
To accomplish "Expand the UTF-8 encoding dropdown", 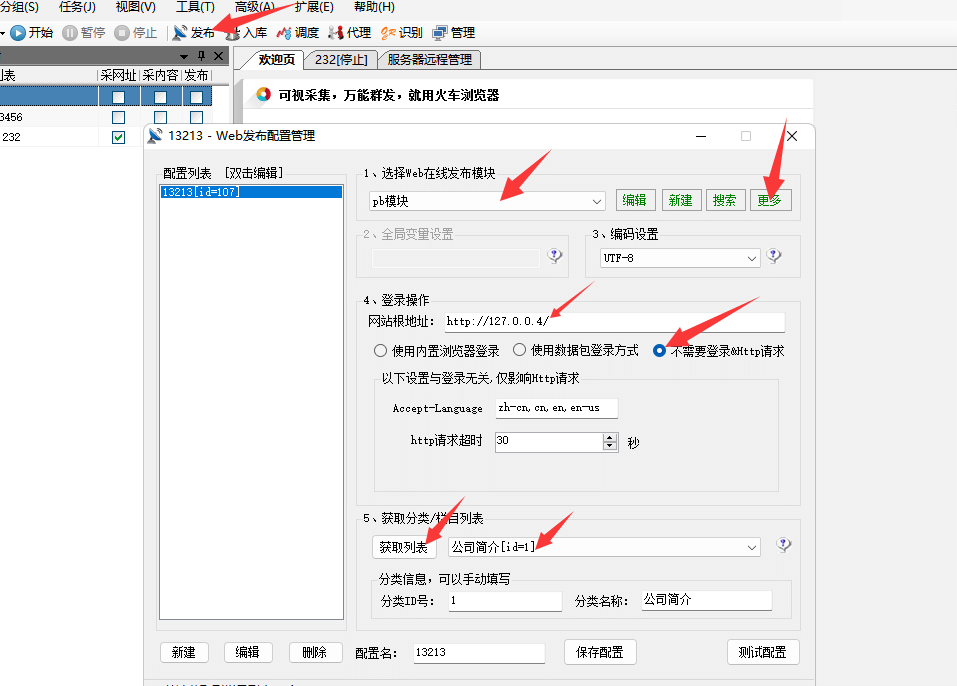I will pos(752,258).
